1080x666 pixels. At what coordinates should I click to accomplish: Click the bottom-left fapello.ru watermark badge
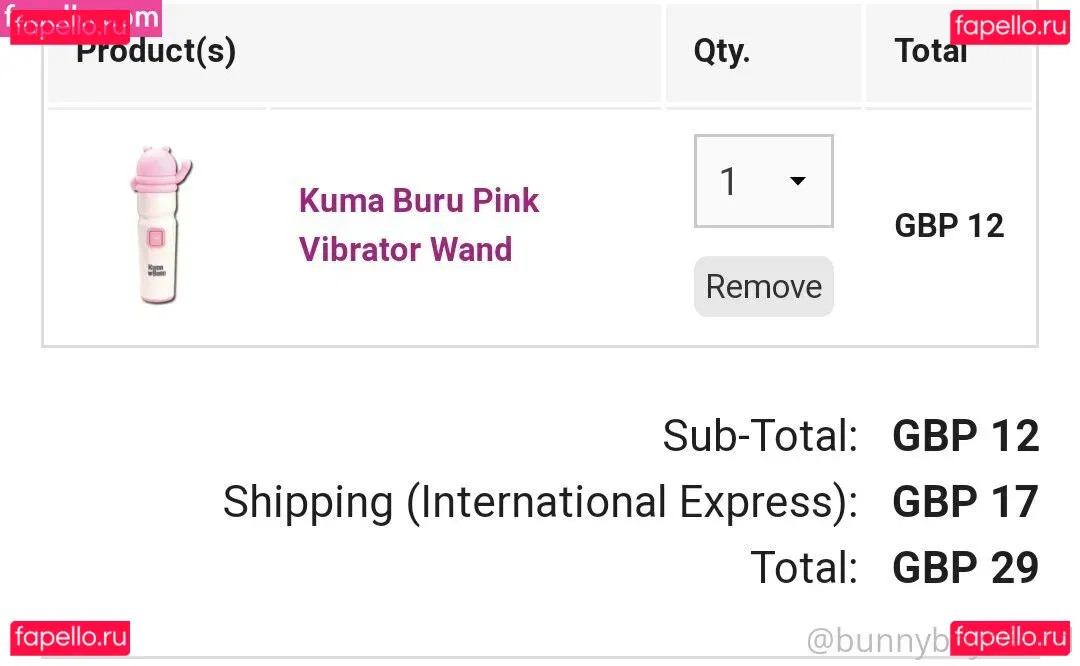click(x=70, y=638)
